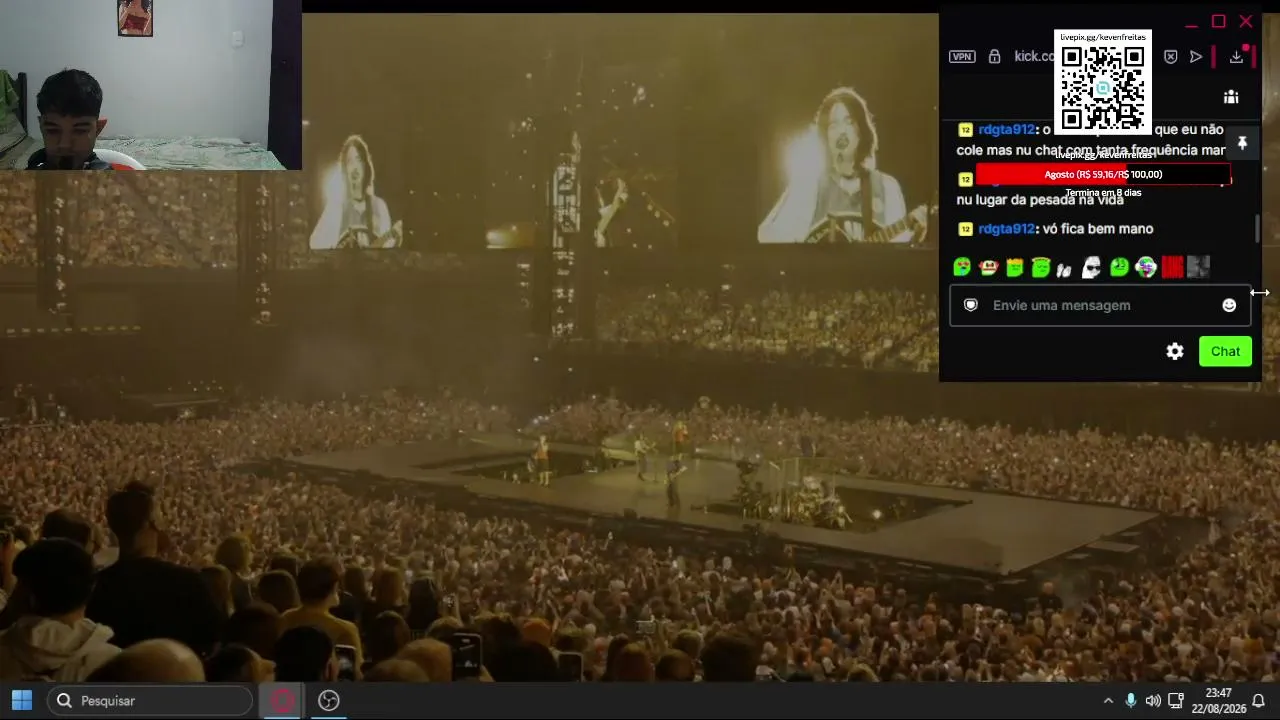The image size is (1280, 720).
Task: Open the volume speaker tray icon
Action: [1153, 701]
